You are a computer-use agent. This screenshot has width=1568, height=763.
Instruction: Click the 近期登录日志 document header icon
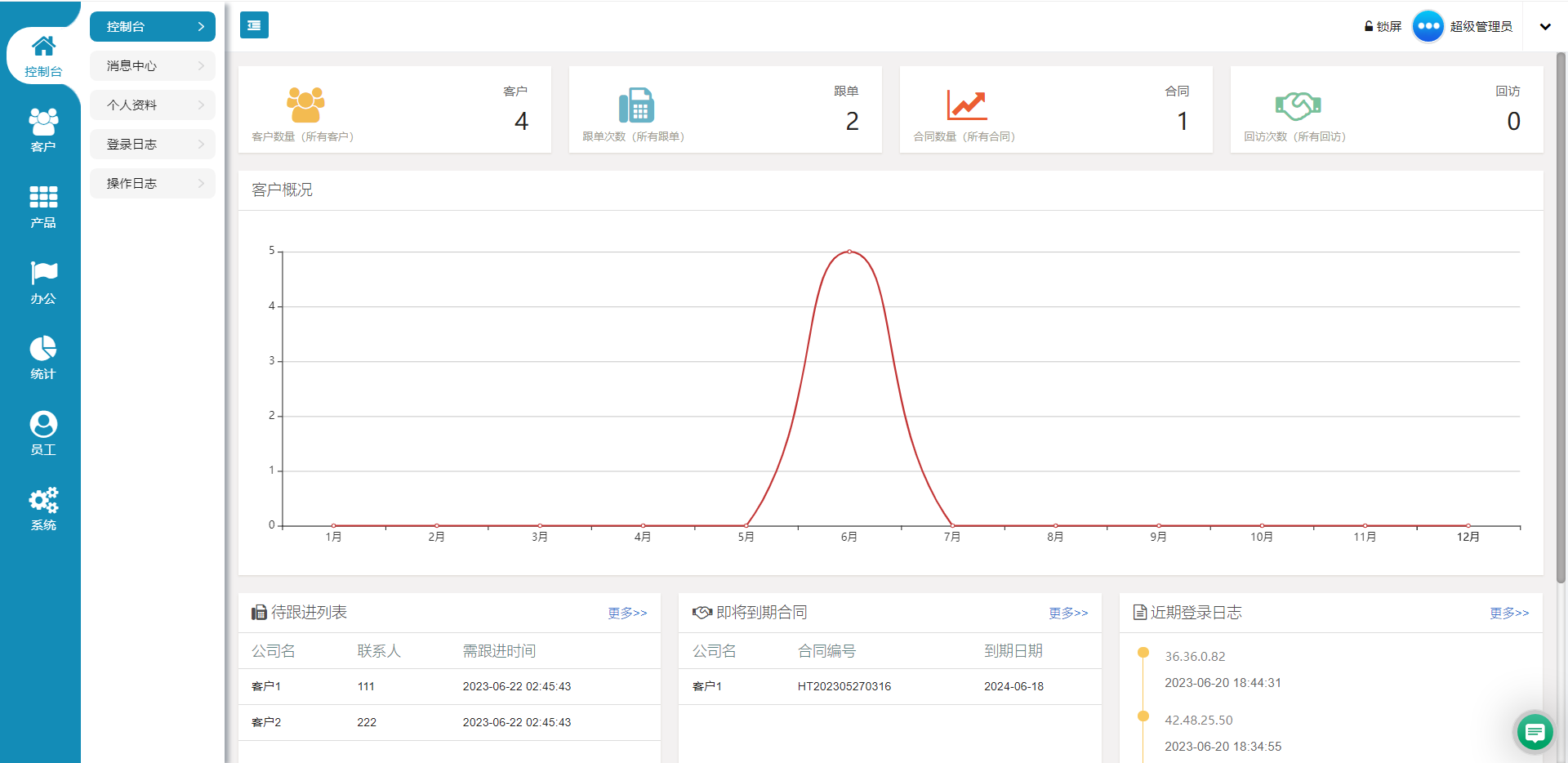[x=1140, y=613]
